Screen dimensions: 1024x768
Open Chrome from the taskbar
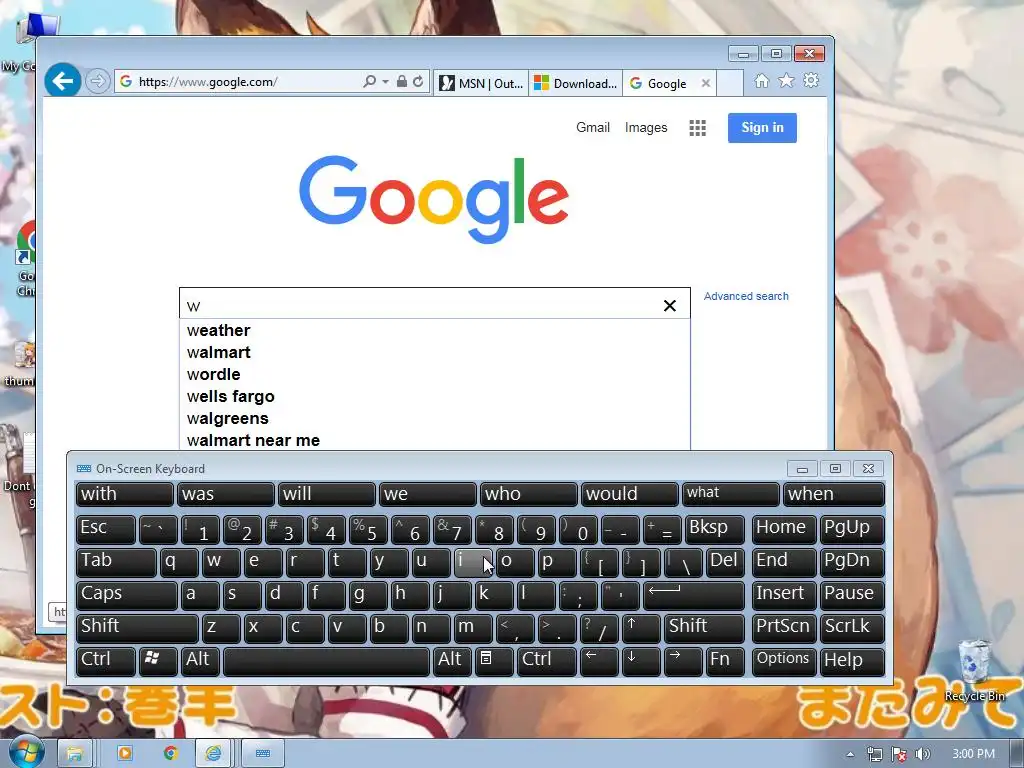click(x=170, y=754)
